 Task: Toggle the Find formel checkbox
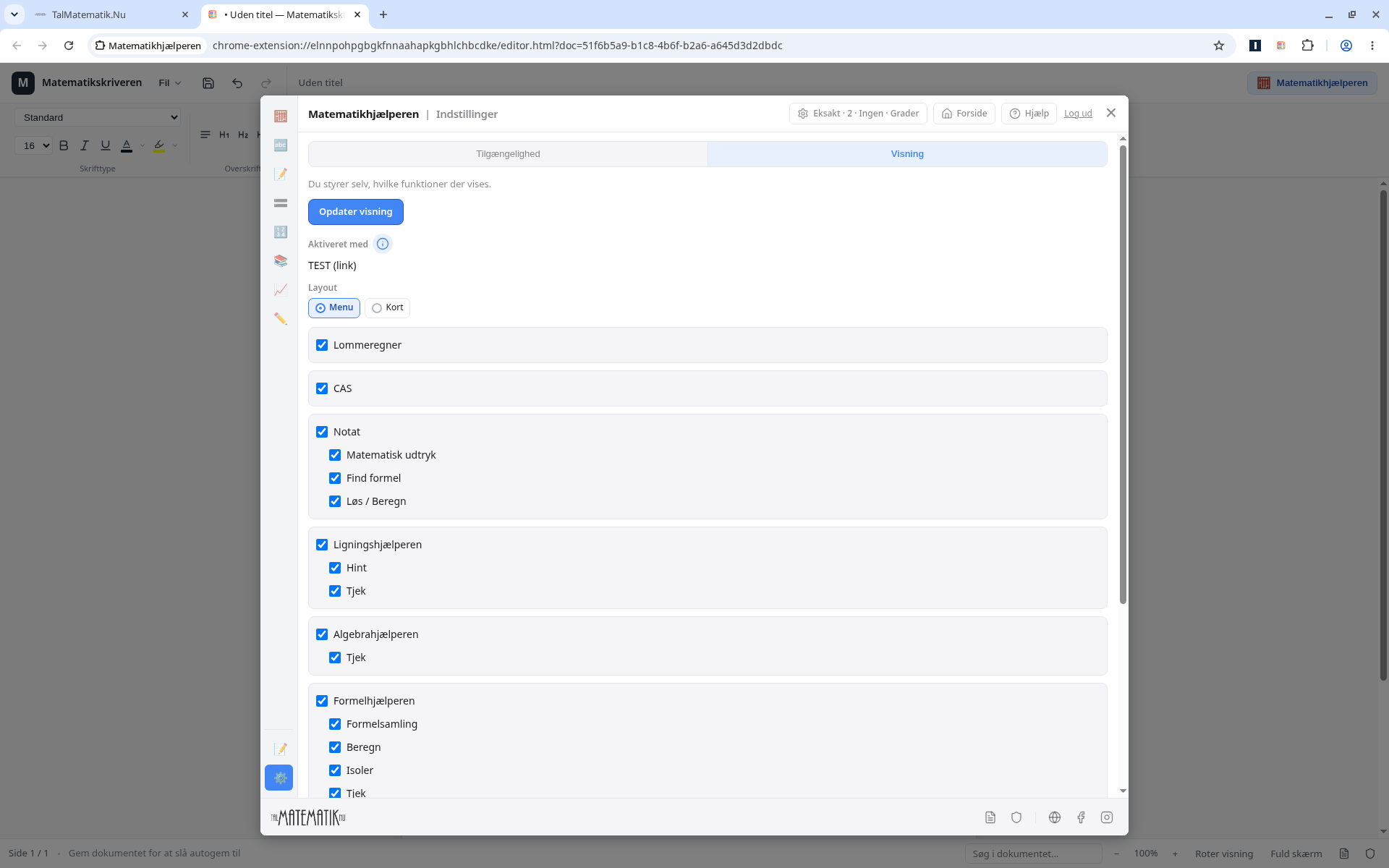335,478
